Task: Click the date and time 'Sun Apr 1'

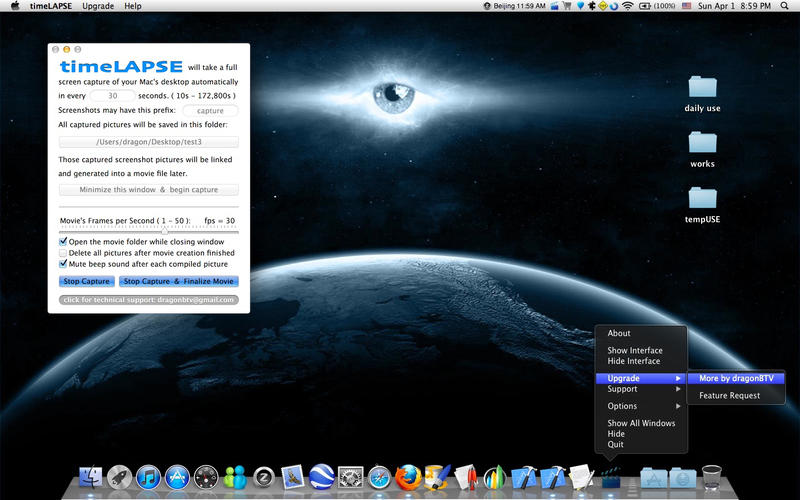Action: (x=734, y=6)
